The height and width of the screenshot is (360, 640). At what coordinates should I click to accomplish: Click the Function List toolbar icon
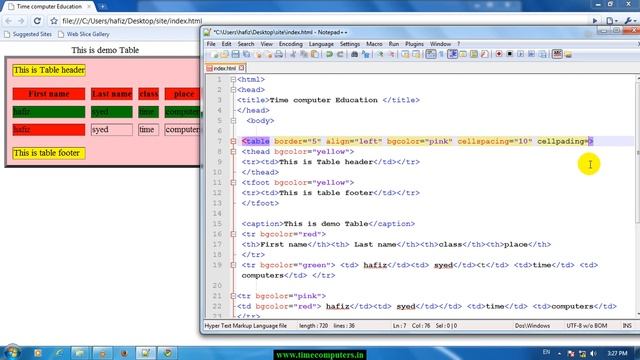[484, 54]
